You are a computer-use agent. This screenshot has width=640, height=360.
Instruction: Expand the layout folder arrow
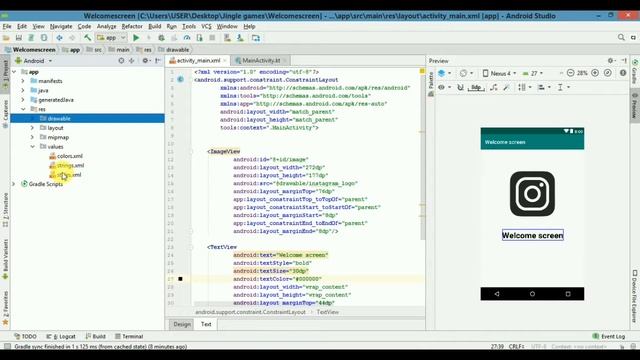(32, 128)
